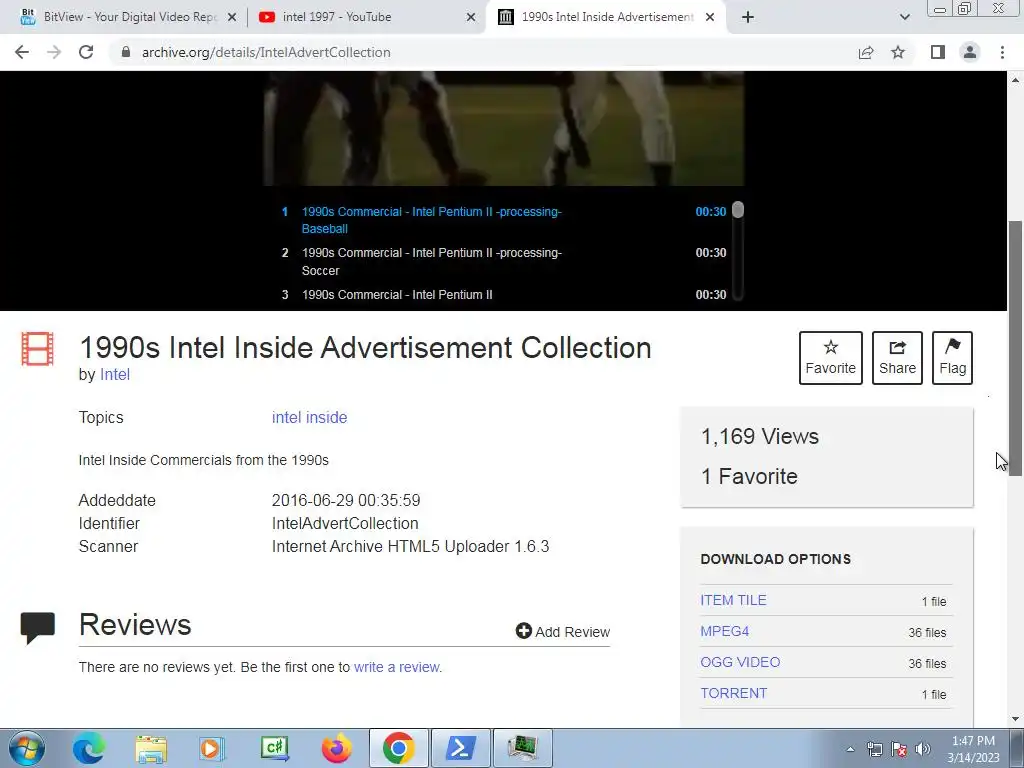Click the Chrome taskbar icon
This screenshot has height=768, width=1024.
[398, 748]
